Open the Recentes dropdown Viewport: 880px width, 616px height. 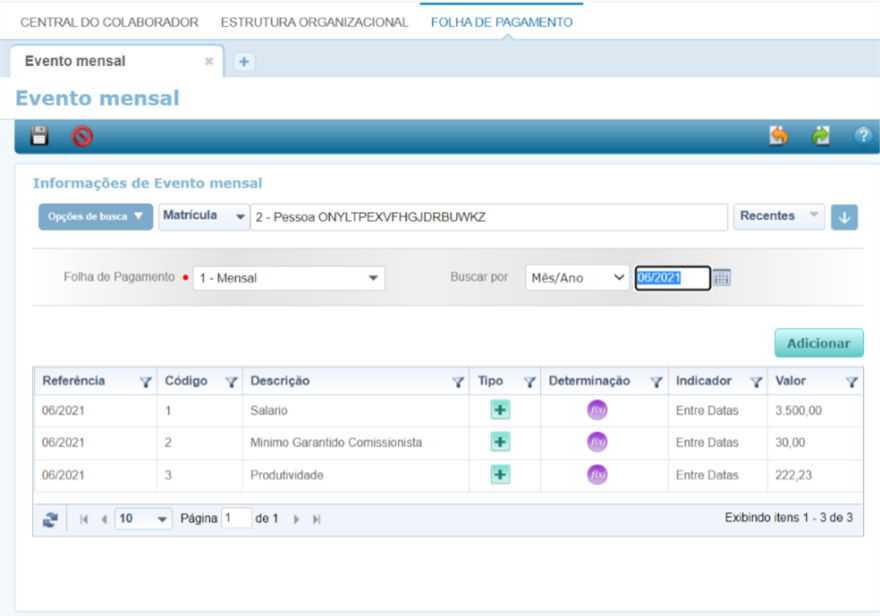(x=778, y=216)
